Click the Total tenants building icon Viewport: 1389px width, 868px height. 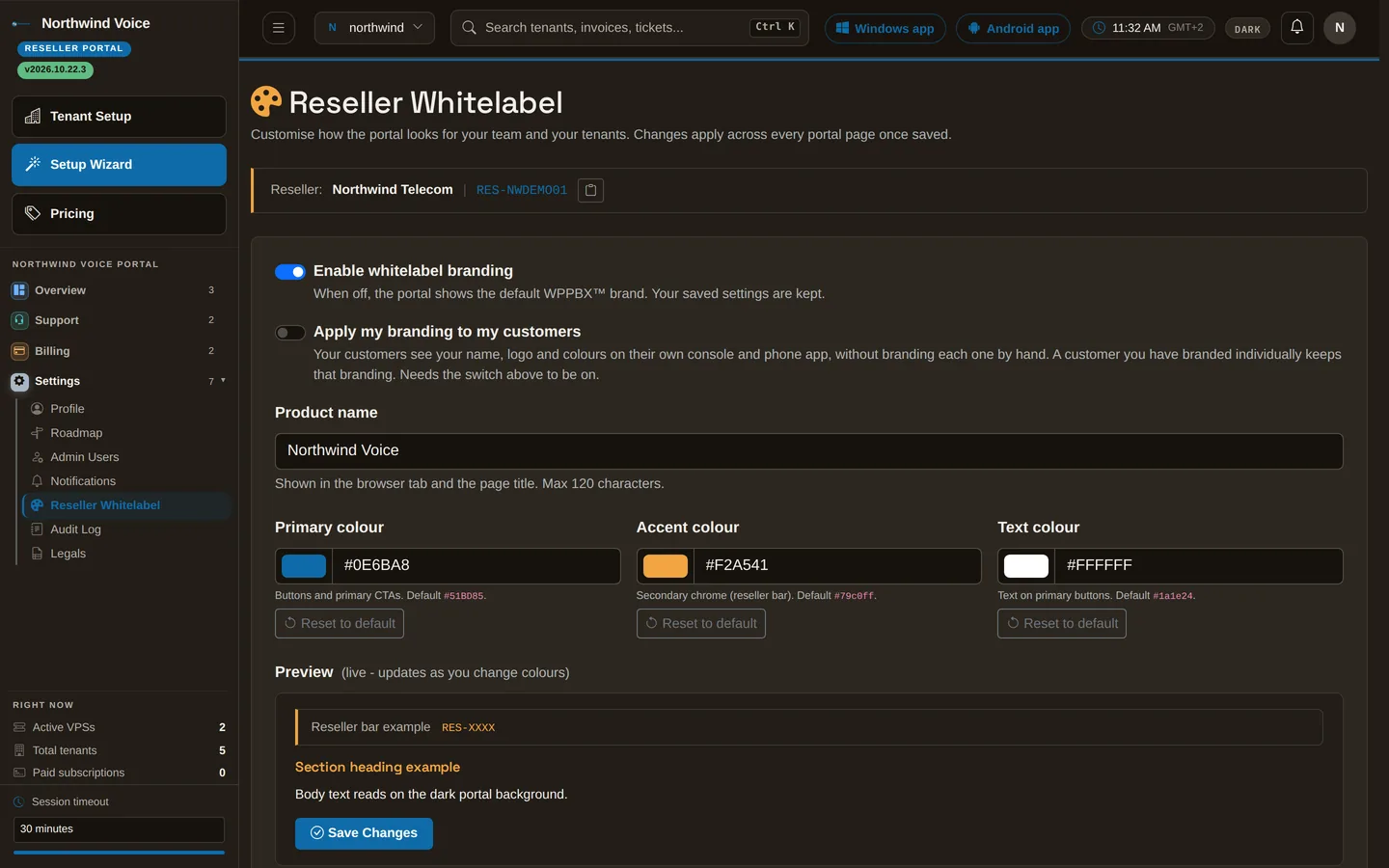[x=19, y=750]
